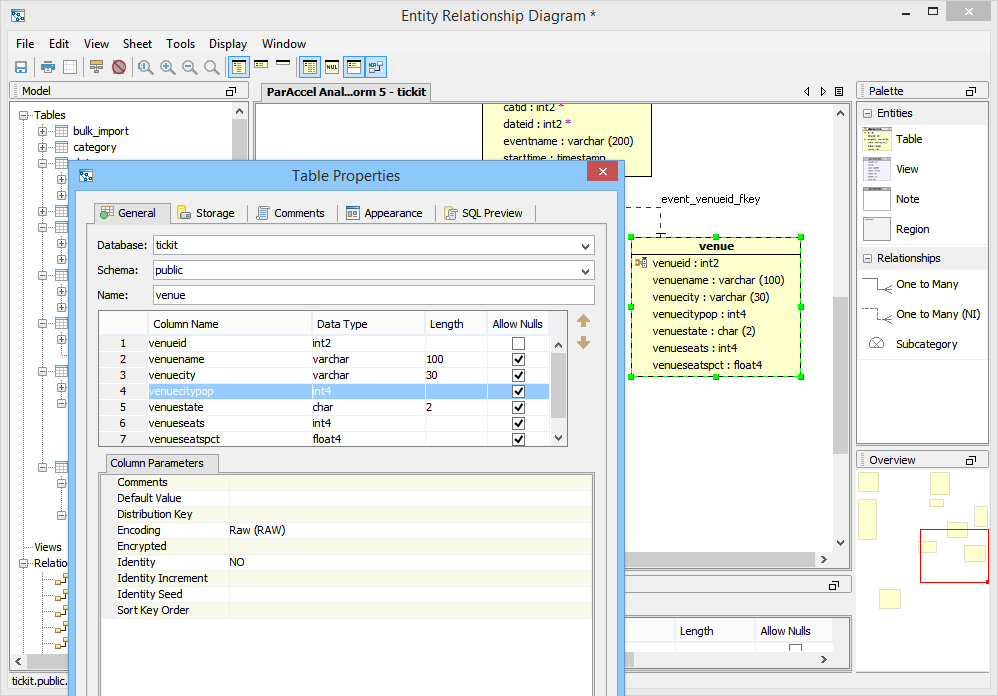
Task: Open the Storage tab
Action: tap(206, 213)
